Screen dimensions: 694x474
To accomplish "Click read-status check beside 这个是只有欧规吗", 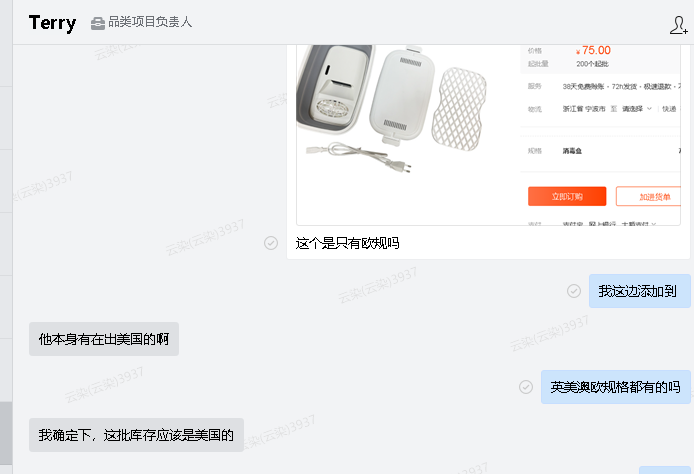I will pyautogui.click(x=271, y=243).
